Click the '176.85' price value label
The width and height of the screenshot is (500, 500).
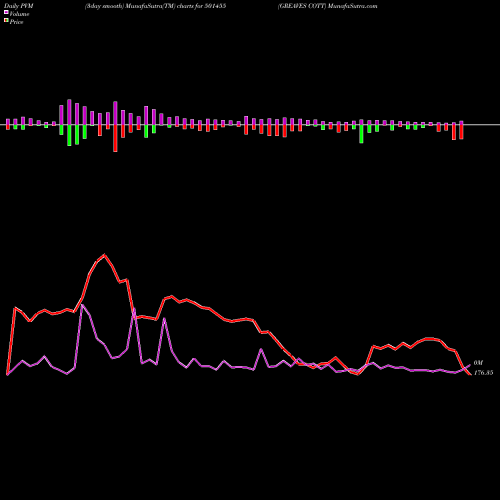pos(483,373)
